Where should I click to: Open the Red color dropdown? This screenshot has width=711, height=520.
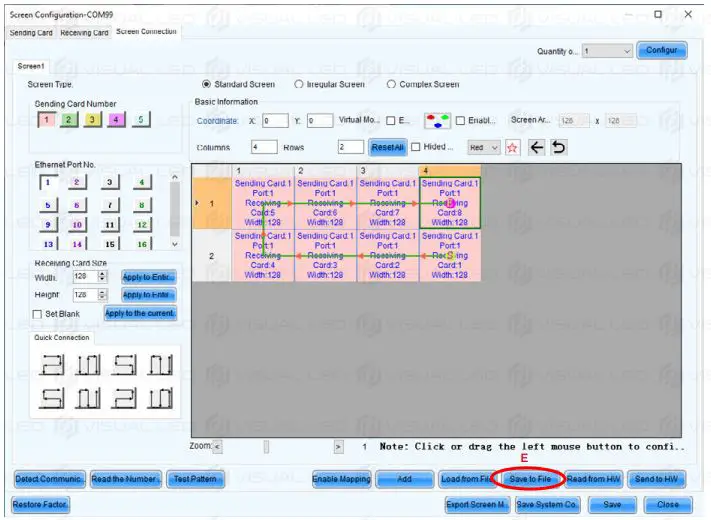pos(484,147)
